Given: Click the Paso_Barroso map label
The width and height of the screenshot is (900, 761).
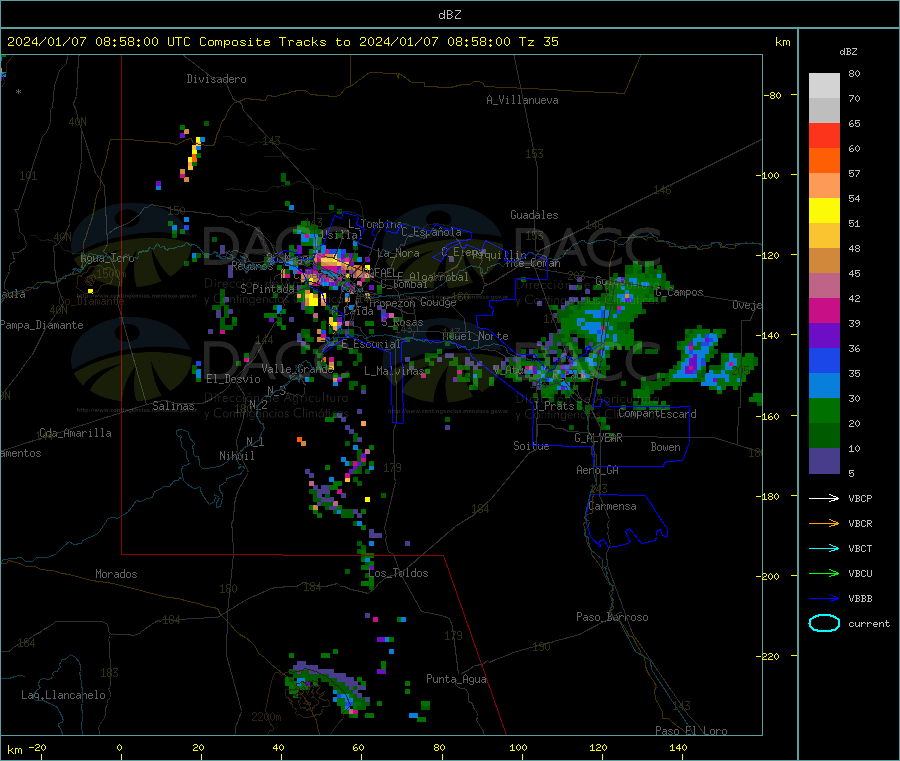Looking at the screenshot, I should [612, 617].
